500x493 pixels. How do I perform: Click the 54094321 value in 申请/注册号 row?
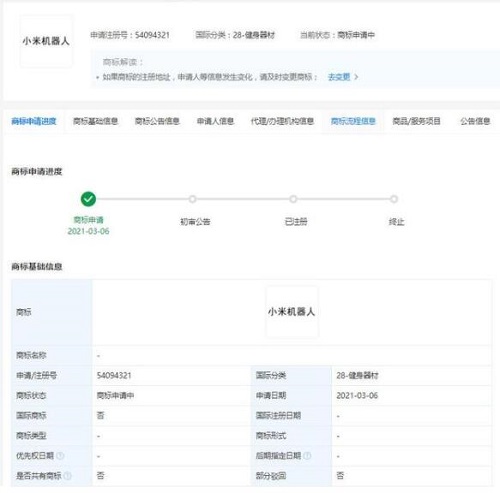[114, 376]
